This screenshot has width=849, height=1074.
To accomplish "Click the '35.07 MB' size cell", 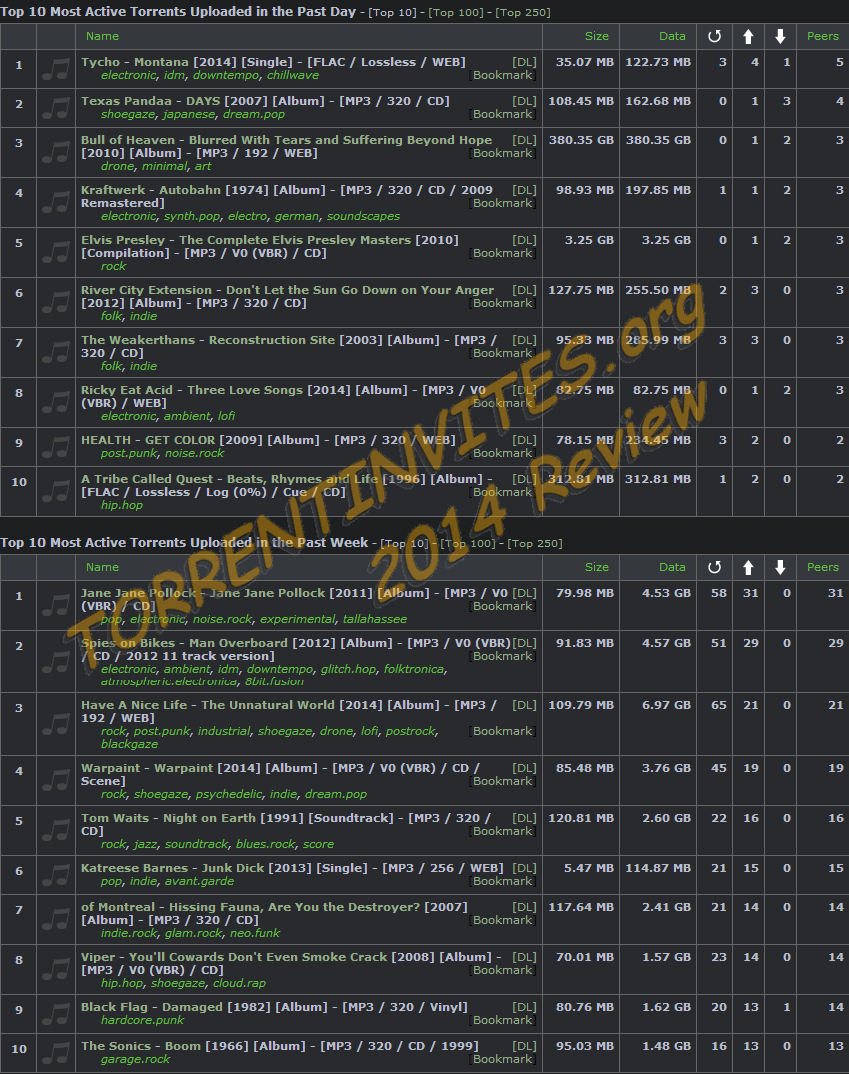I will [x=585, y=62].
